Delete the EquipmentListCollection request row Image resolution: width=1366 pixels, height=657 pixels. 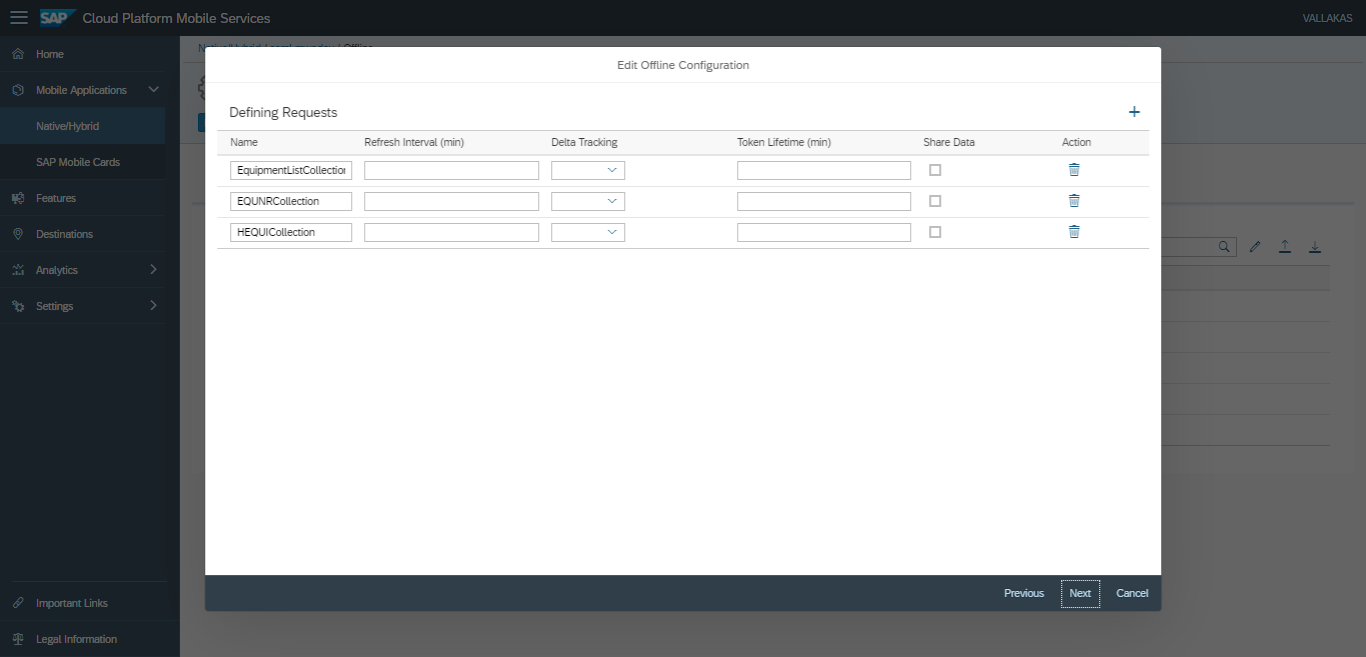(1074, 170)
